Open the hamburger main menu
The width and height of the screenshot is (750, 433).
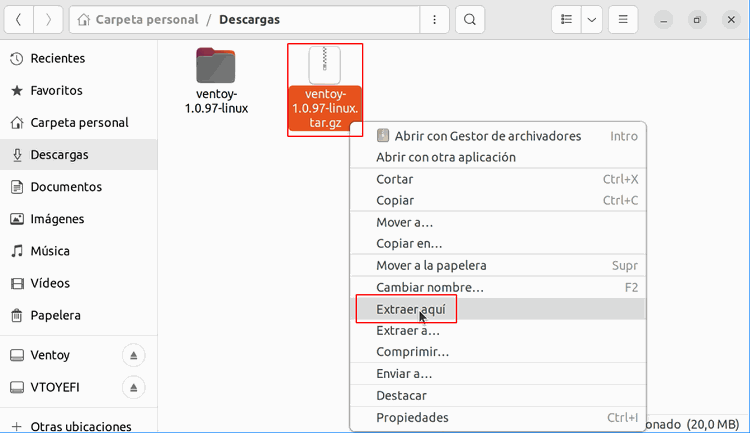(622, 19)
